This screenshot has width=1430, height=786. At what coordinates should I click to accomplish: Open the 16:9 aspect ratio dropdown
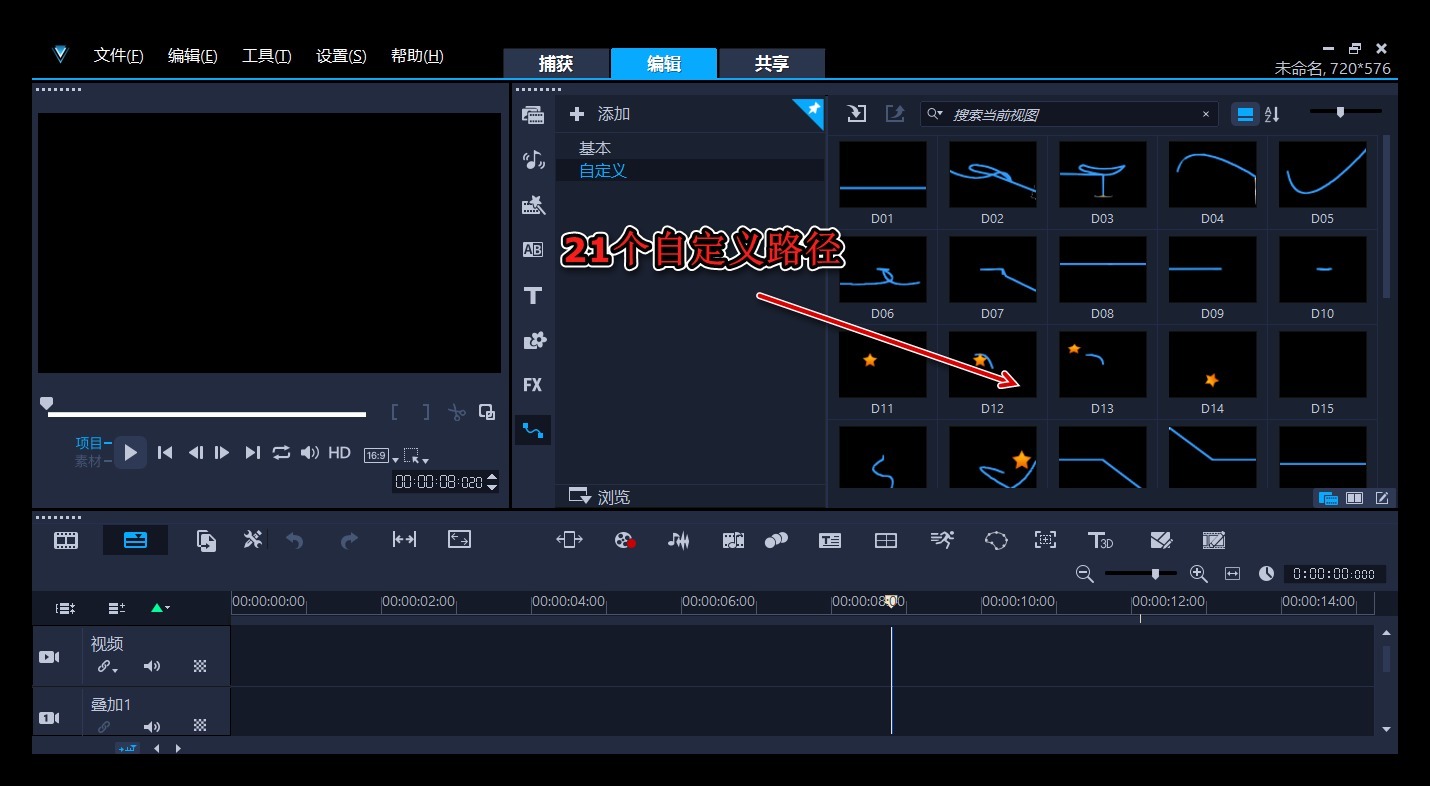pos(380,455)
